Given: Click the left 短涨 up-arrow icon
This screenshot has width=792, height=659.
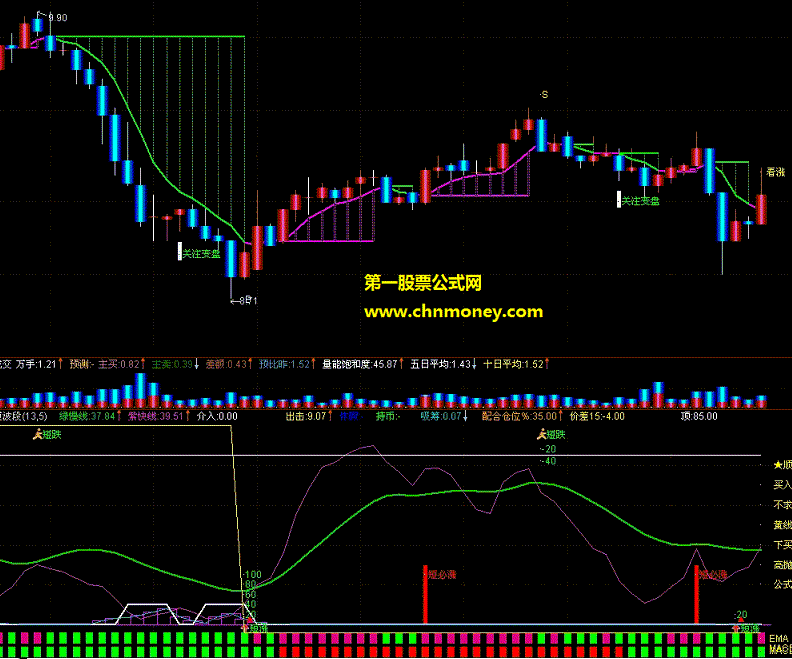Looking at the screenshot, I should [x=246, y=629].
